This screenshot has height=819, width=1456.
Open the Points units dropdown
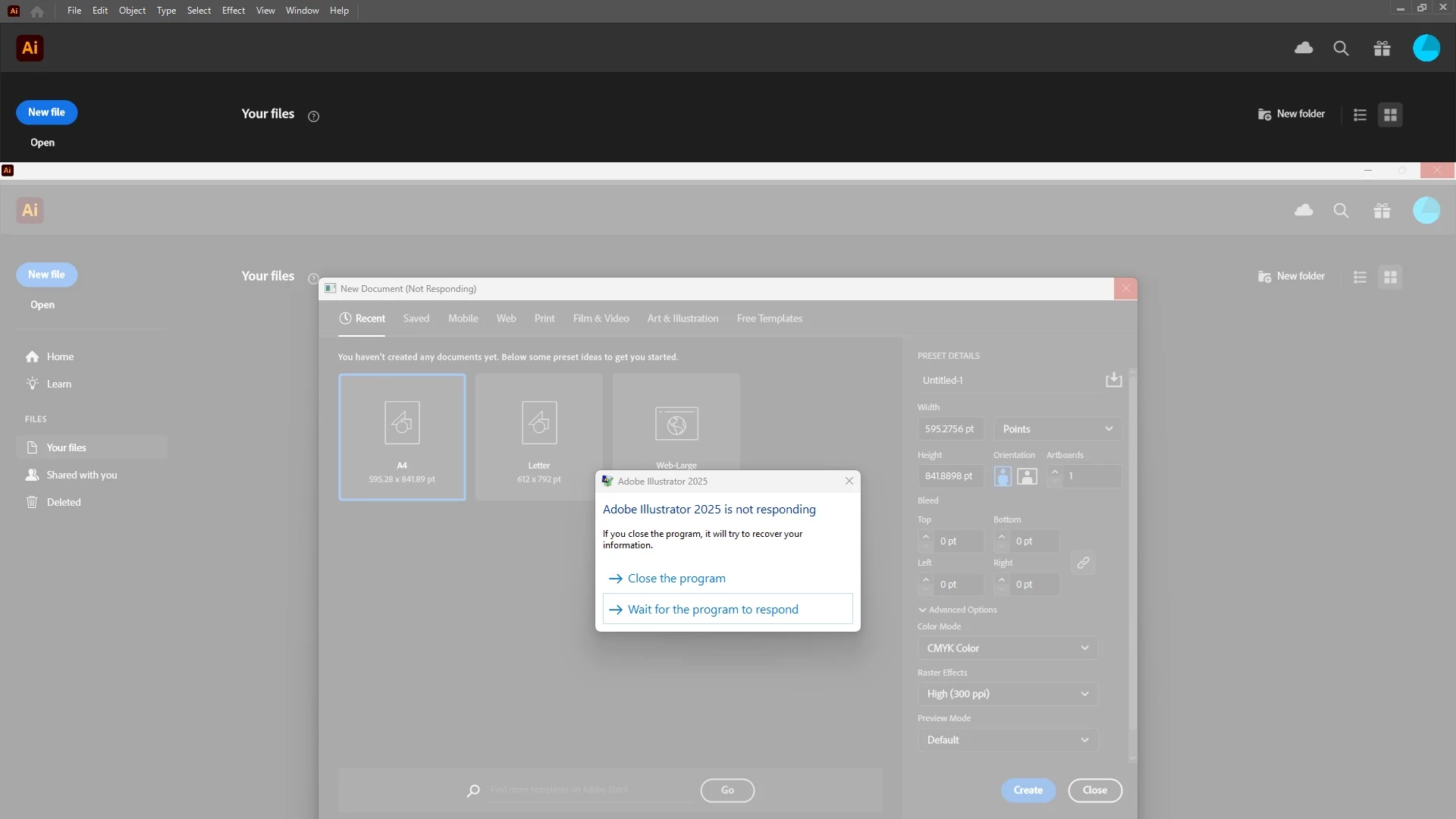click(x=1057, y=429)
